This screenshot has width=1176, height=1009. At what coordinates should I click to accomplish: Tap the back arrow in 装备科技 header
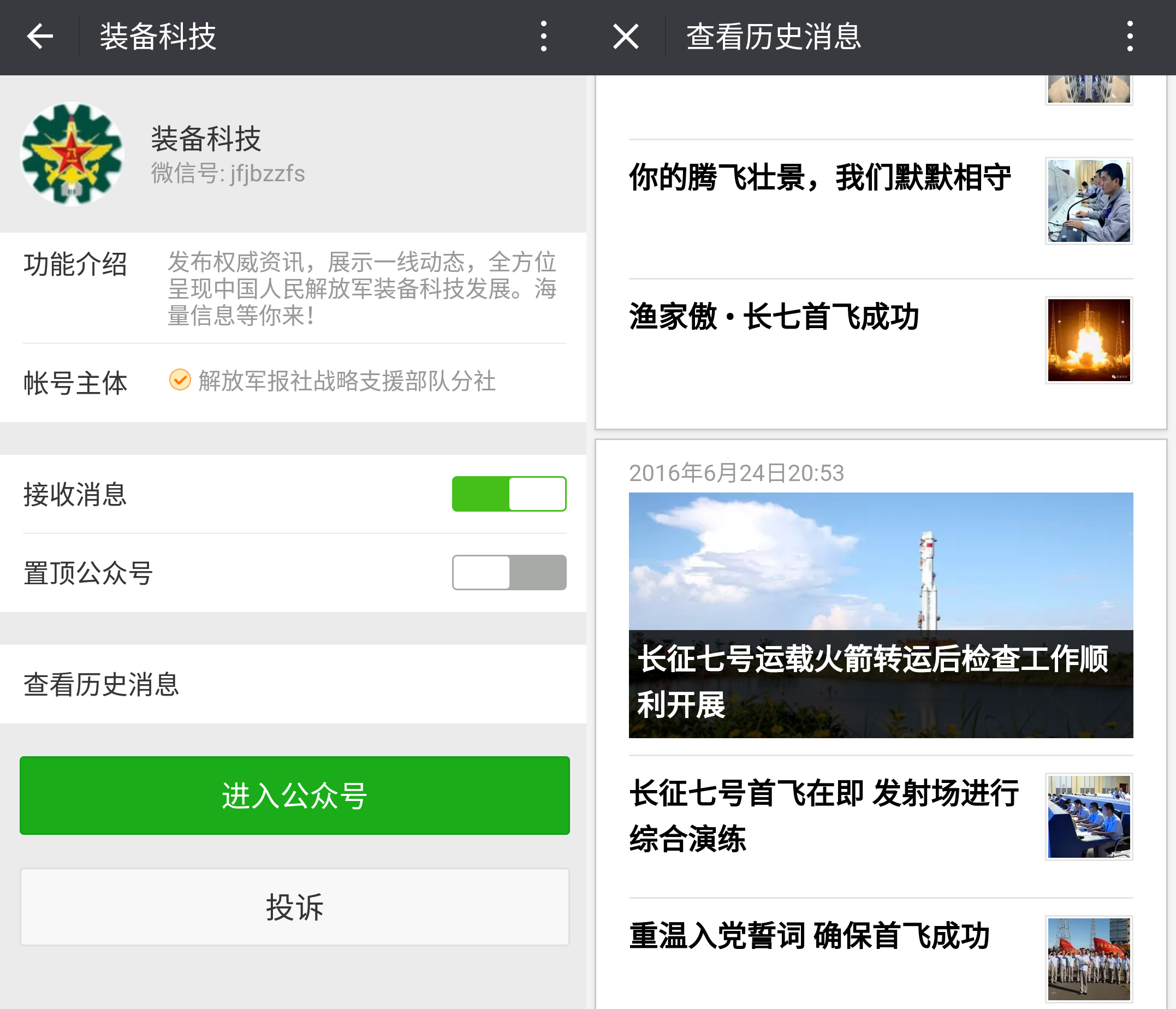pos(40,37)
